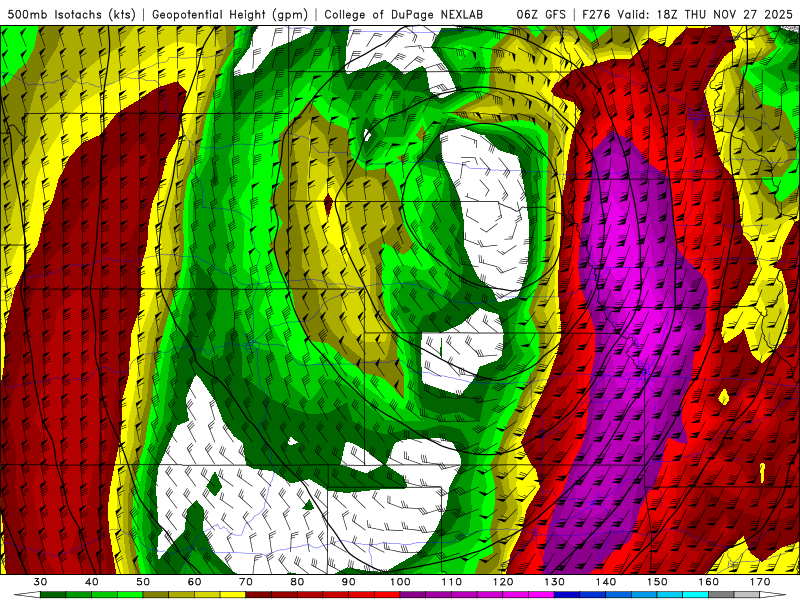Click the dark blue swatch just after 130

(x=567, y=595)
